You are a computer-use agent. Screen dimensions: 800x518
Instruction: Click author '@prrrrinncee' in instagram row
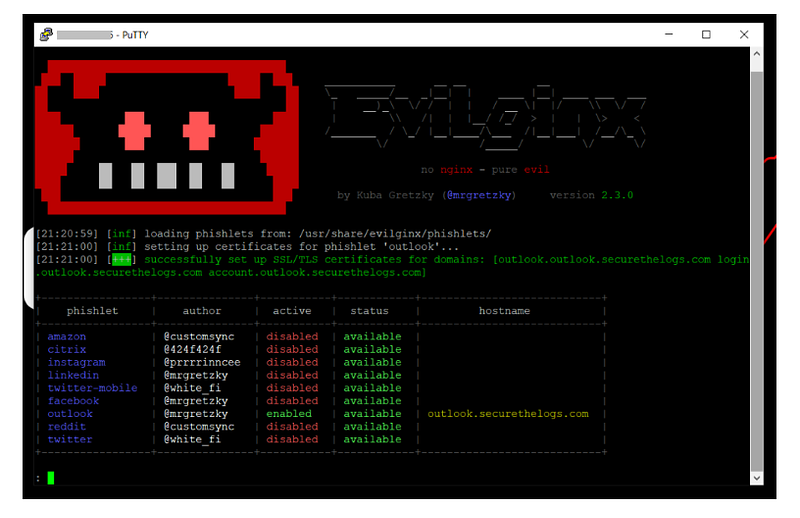(x=202, y=362)
